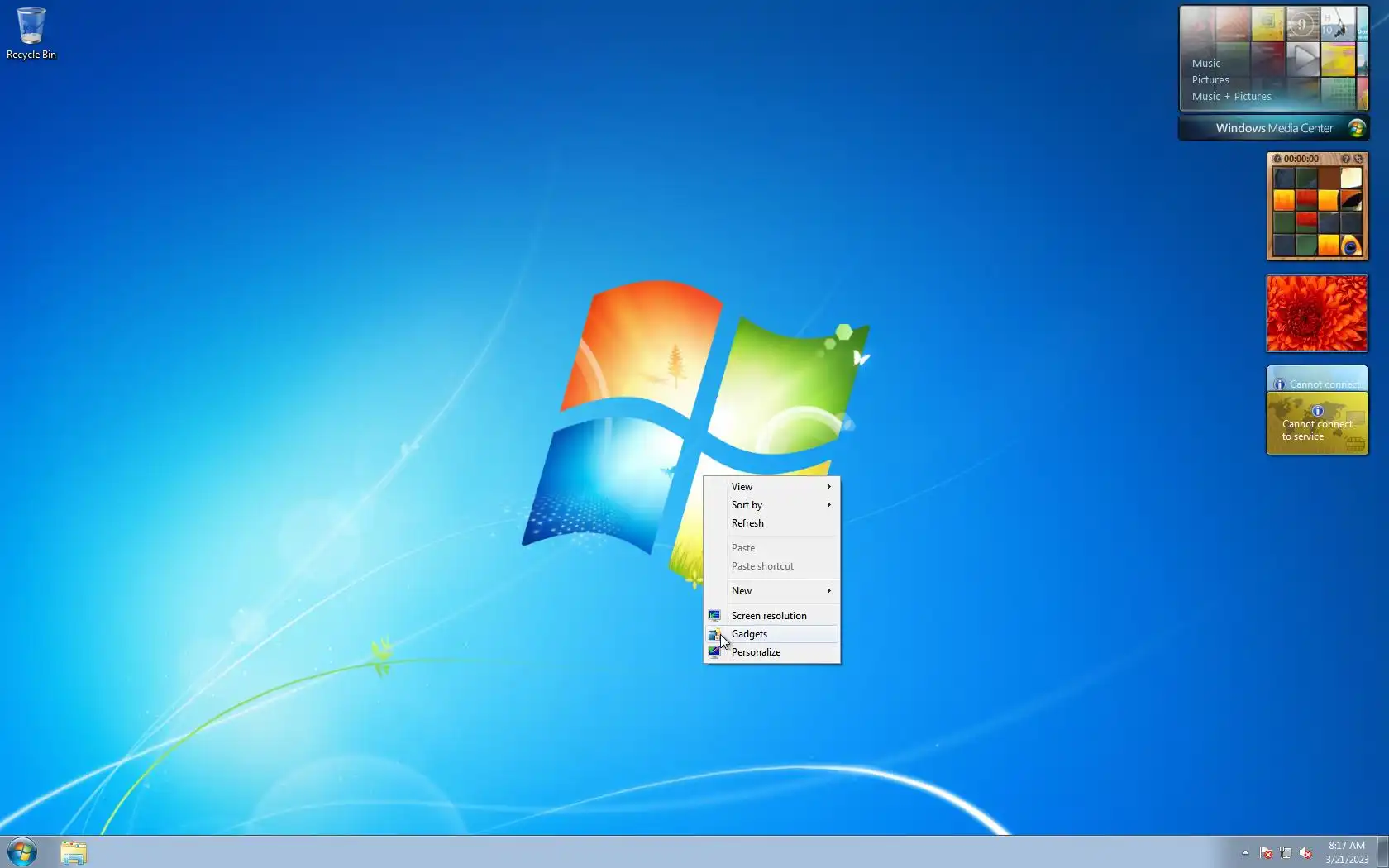The image size is (1389, 868).
Task: Show hidden notification area icons
Action: (x=1245, y=852)
